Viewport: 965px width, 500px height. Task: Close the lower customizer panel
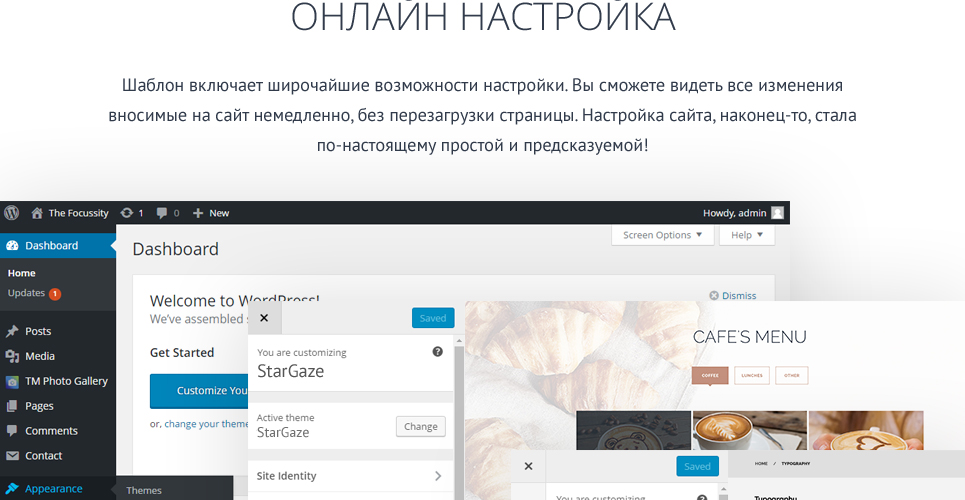pyautogui.click(x=528, y=466)
